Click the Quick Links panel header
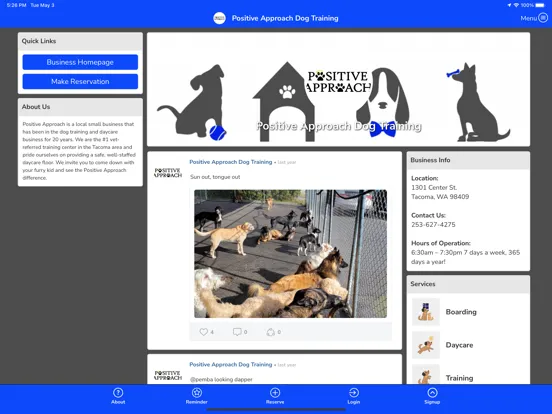This screenshot has height=414, width=552. point(80,41)
